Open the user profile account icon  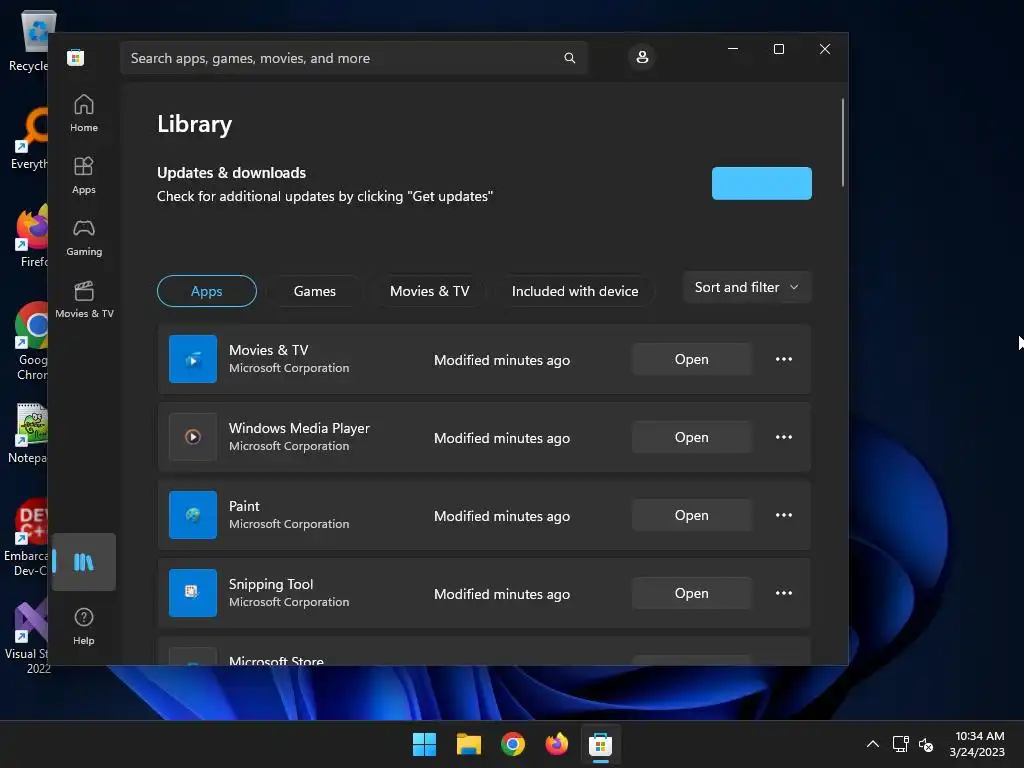tap(642, 57)
